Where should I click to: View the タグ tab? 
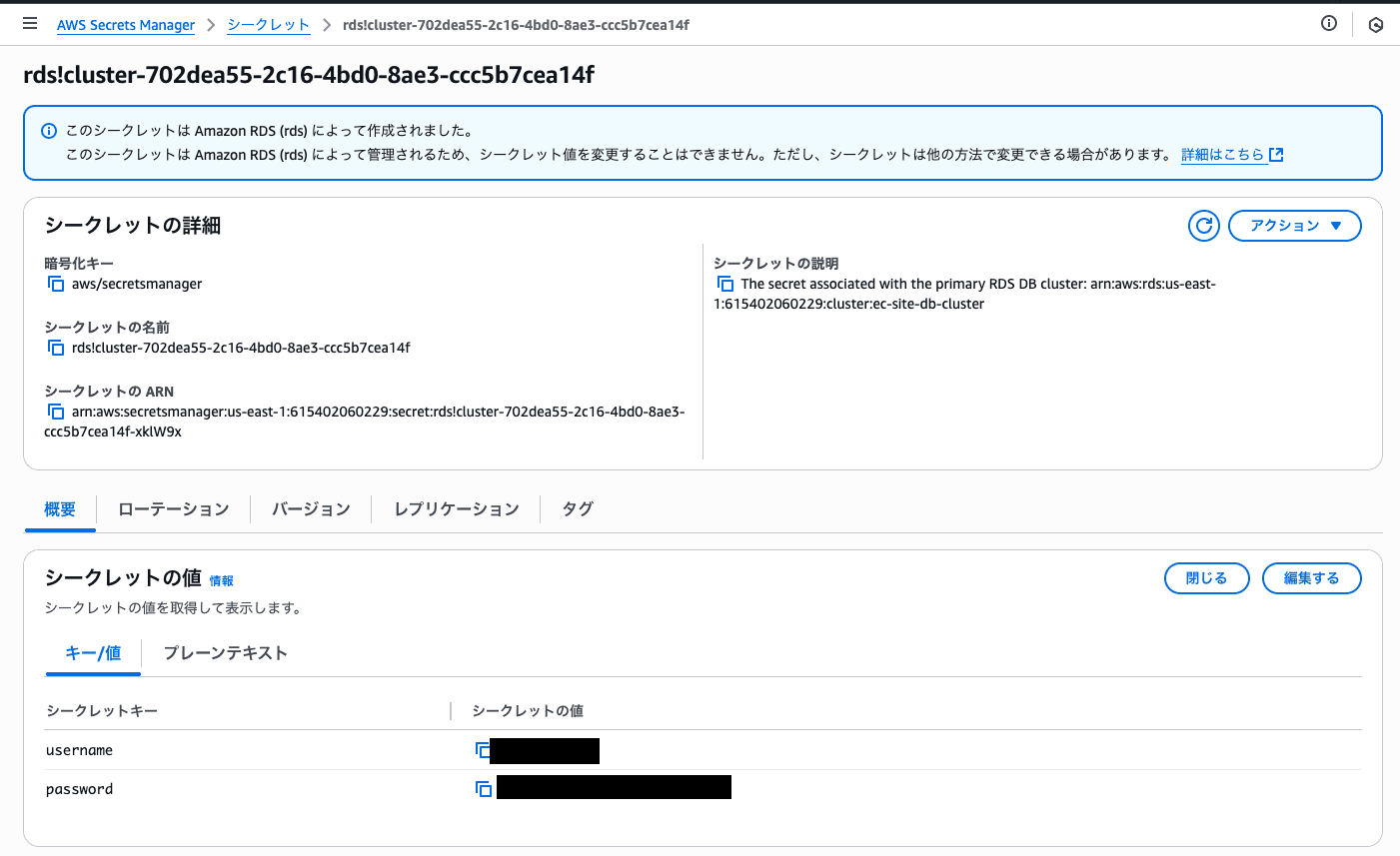coord(576,509)
